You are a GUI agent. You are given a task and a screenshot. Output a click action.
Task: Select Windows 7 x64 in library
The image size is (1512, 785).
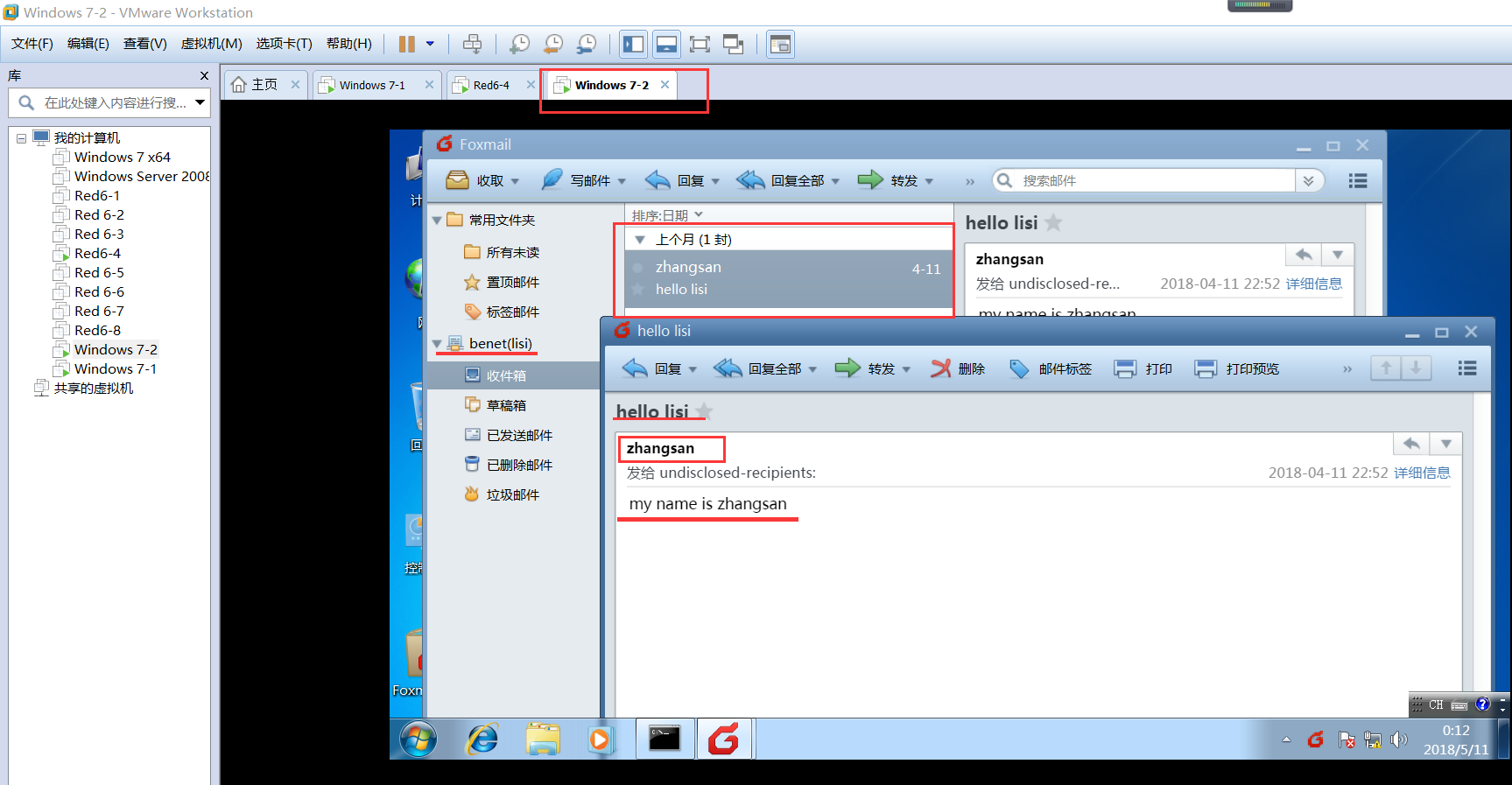122,157
